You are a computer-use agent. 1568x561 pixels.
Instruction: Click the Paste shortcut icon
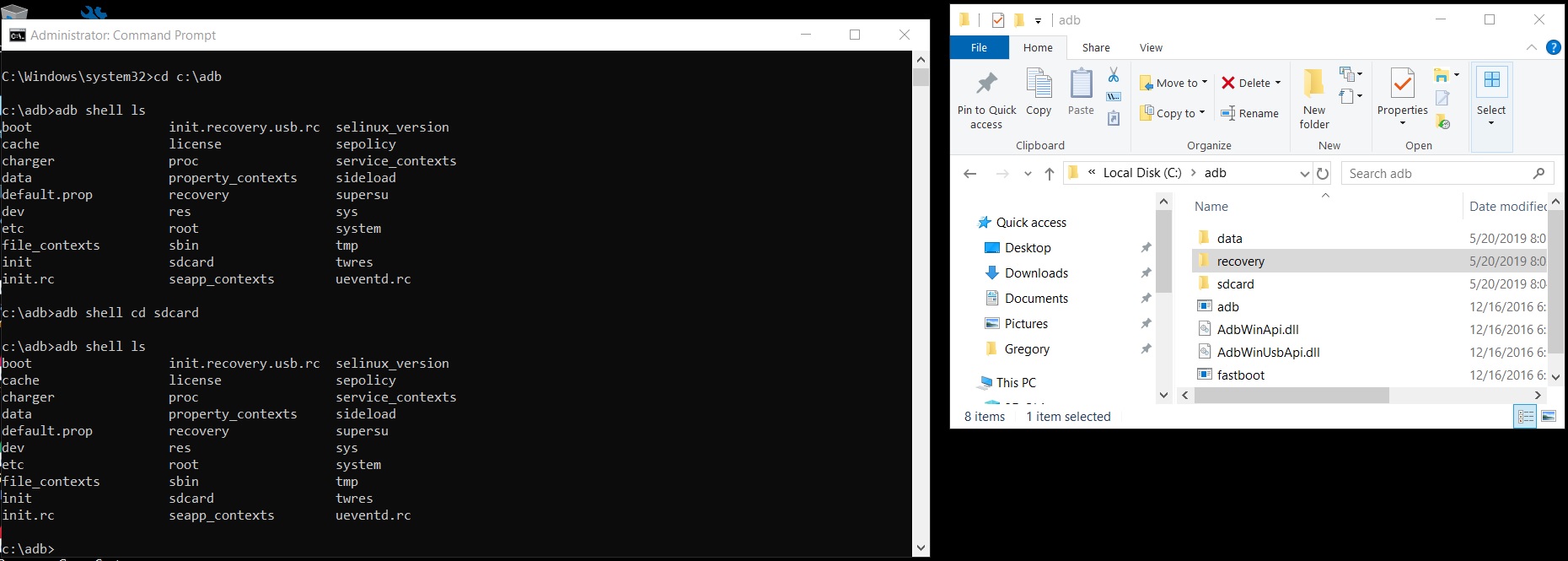pyautogui.click(x=1114, y=118)
